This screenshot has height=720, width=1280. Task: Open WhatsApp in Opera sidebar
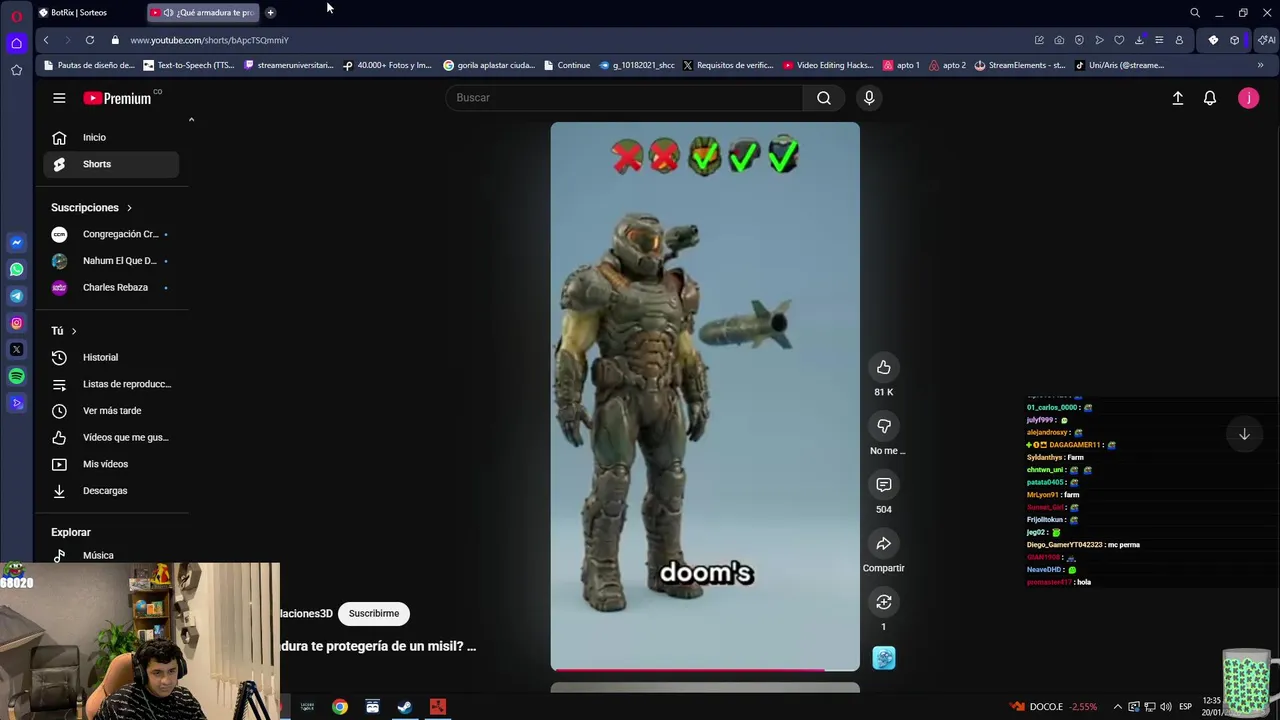pyautogui.click(x=16, y=269)
